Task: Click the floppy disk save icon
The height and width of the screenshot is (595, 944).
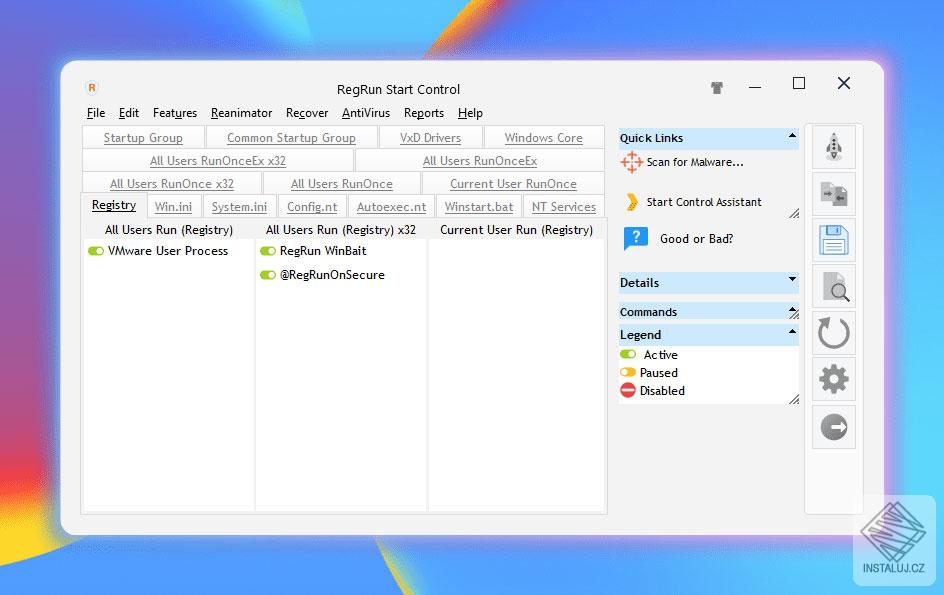Action: (834, 240)
